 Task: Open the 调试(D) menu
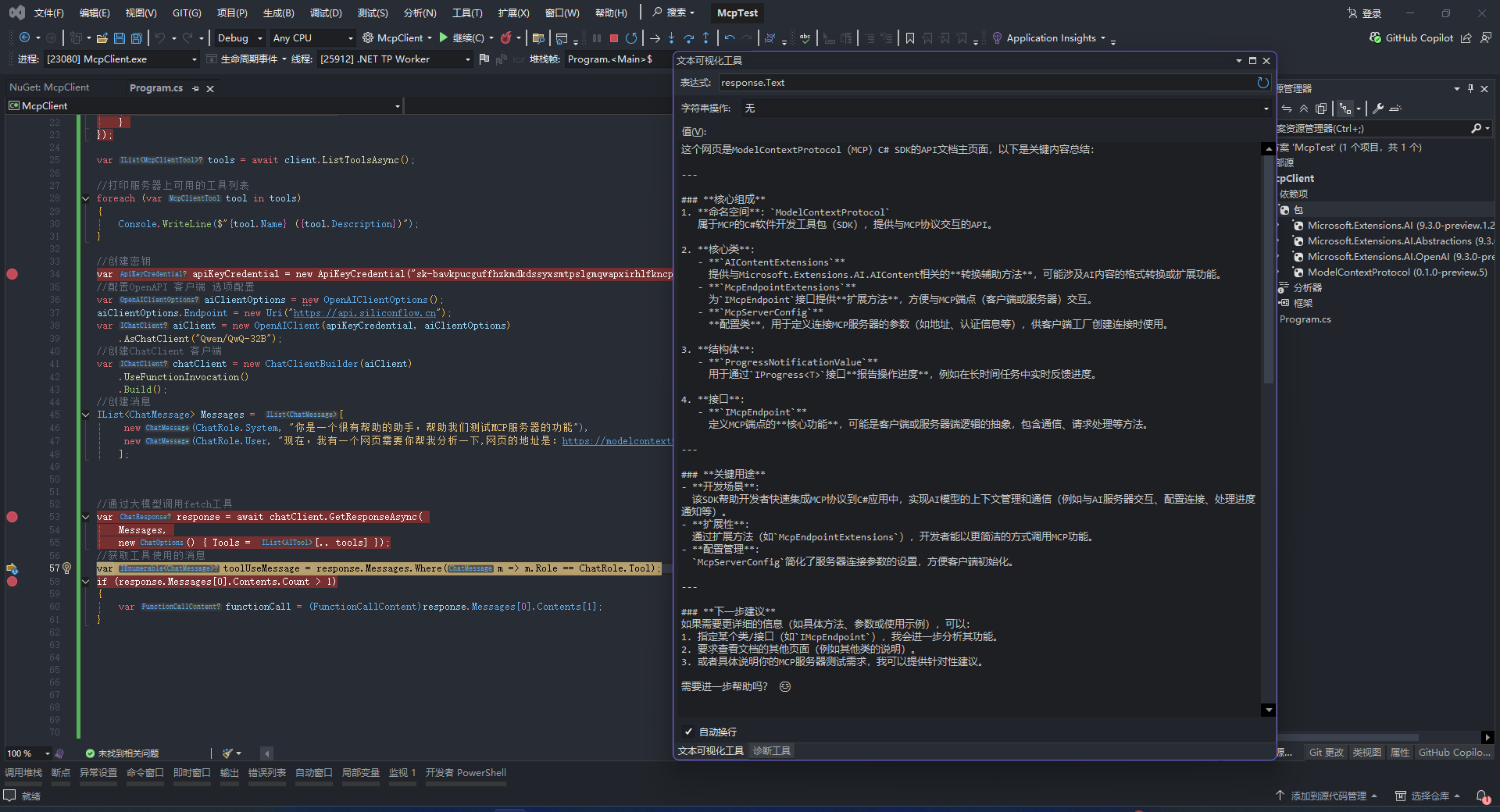[x=326, y=12]
